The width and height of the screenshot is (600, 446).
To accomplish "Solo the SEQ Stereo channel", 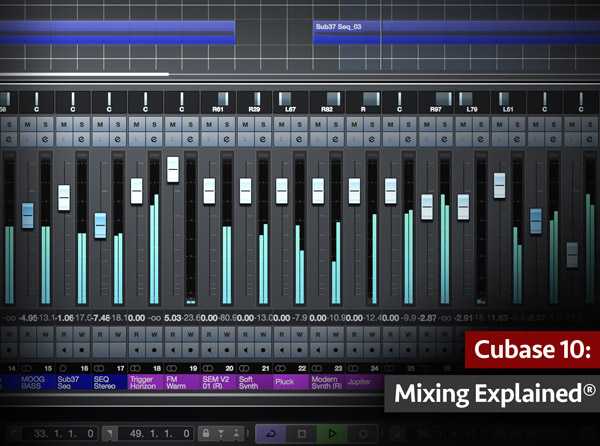I will tap(117, 124).
